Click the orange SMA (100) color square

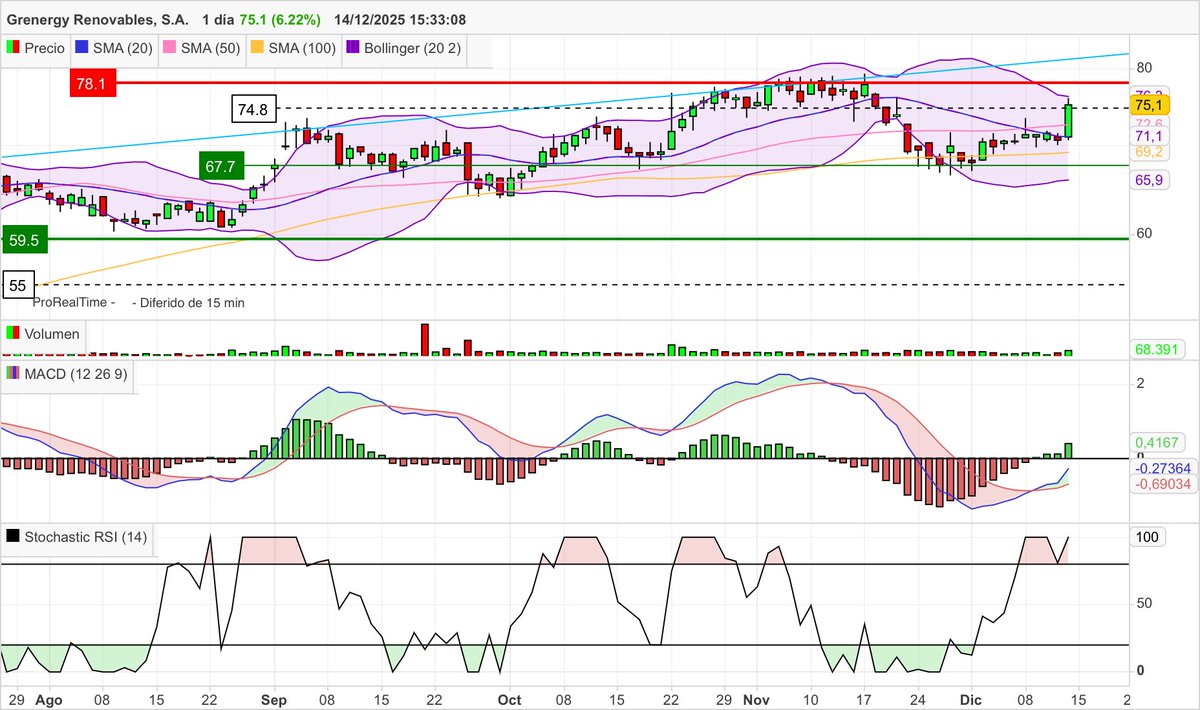tap(256, 48)
